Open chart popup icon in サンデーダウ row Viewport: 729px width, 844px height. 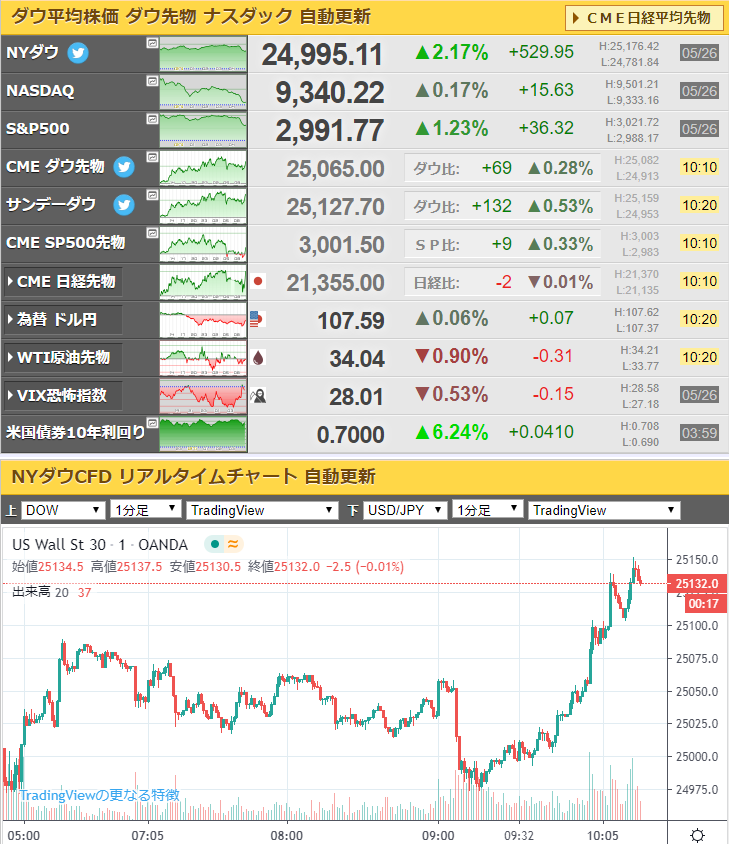(x=152, y=195)
